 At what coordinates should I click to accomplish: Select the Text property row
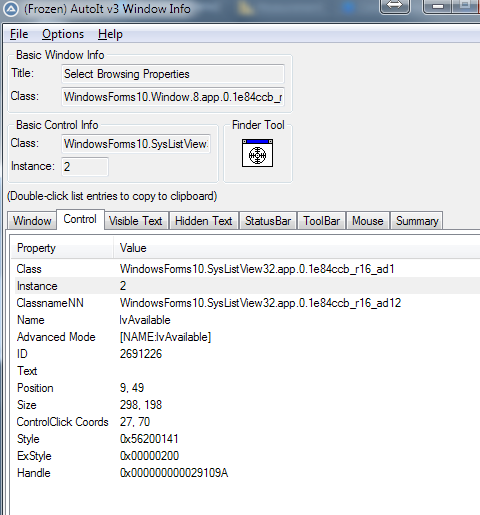(247, 371)
